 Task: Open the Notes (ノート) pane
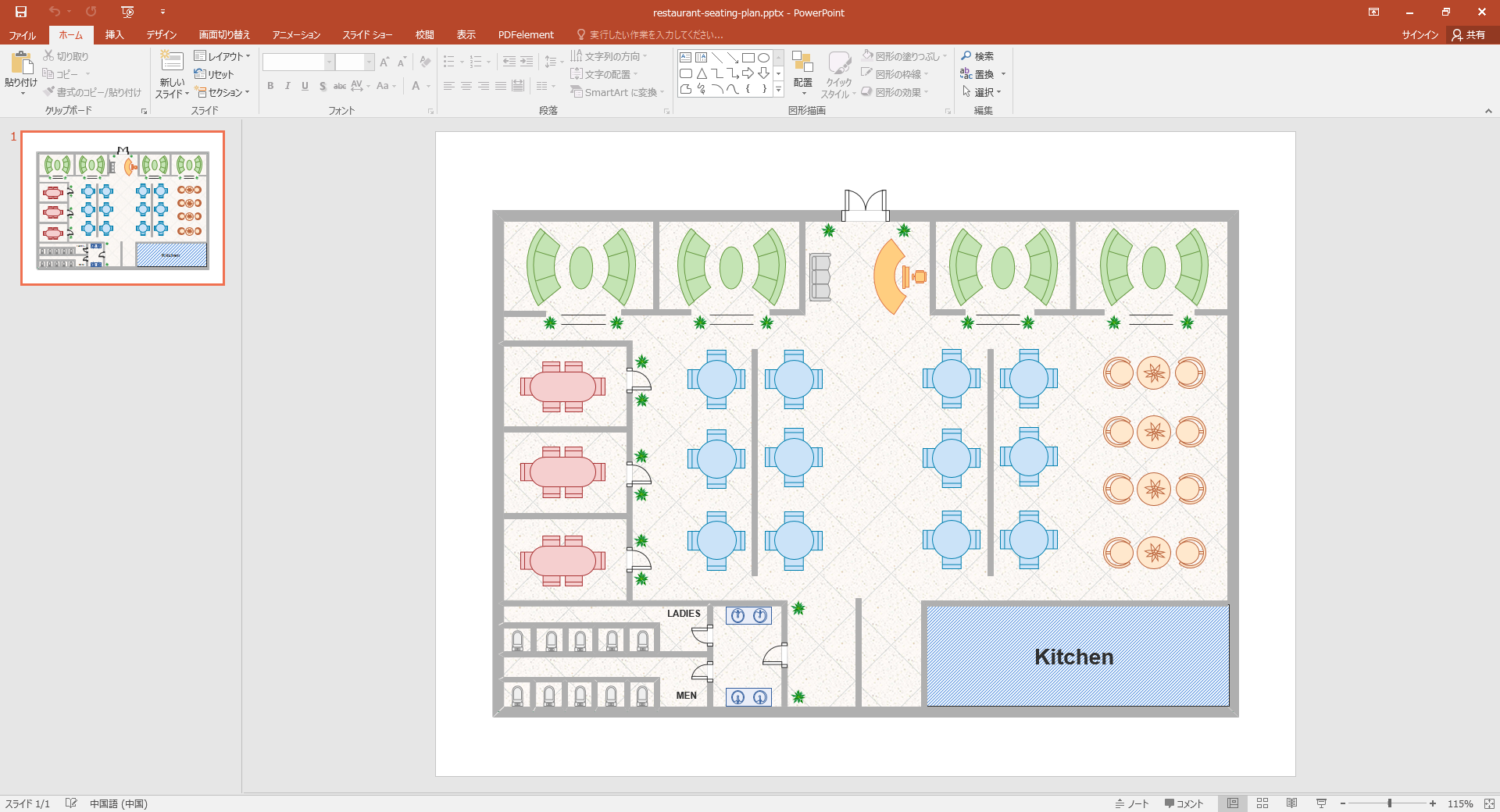point(1132,803)
